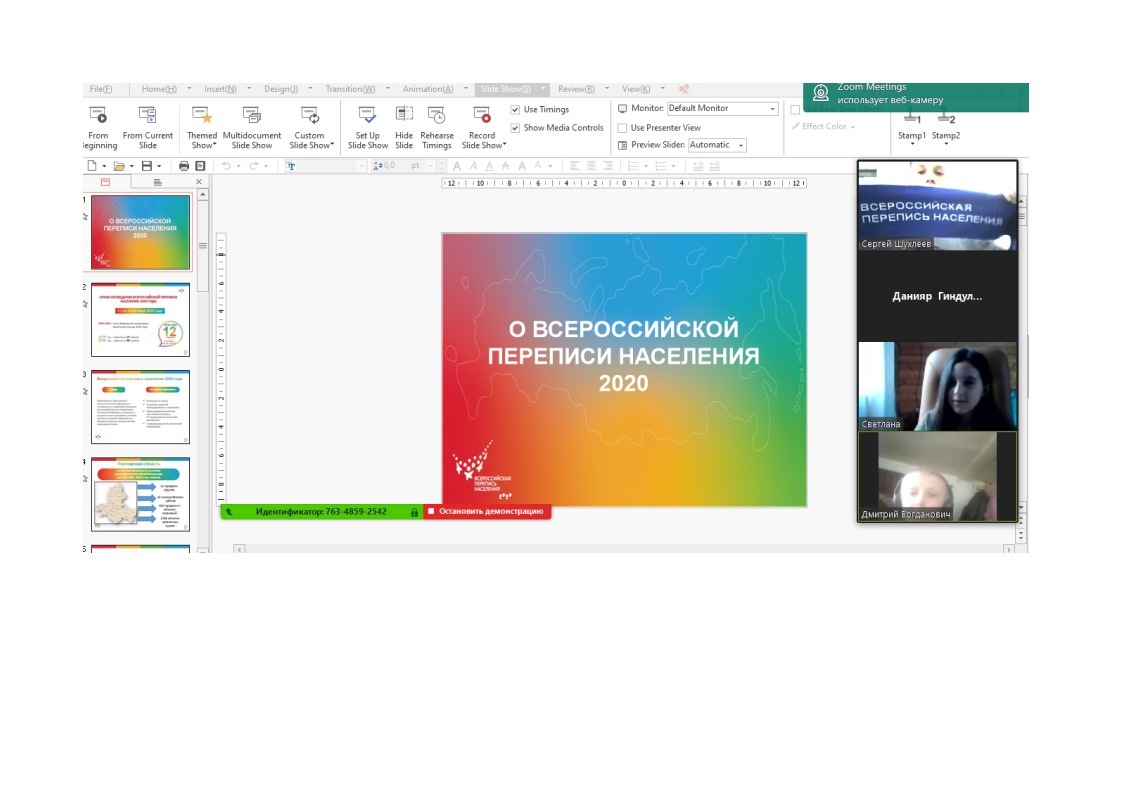Image resolution: width=1122 pixels, height=793 pixels.
Task: Switch to the Design tab
Action: tap(281, 89)
